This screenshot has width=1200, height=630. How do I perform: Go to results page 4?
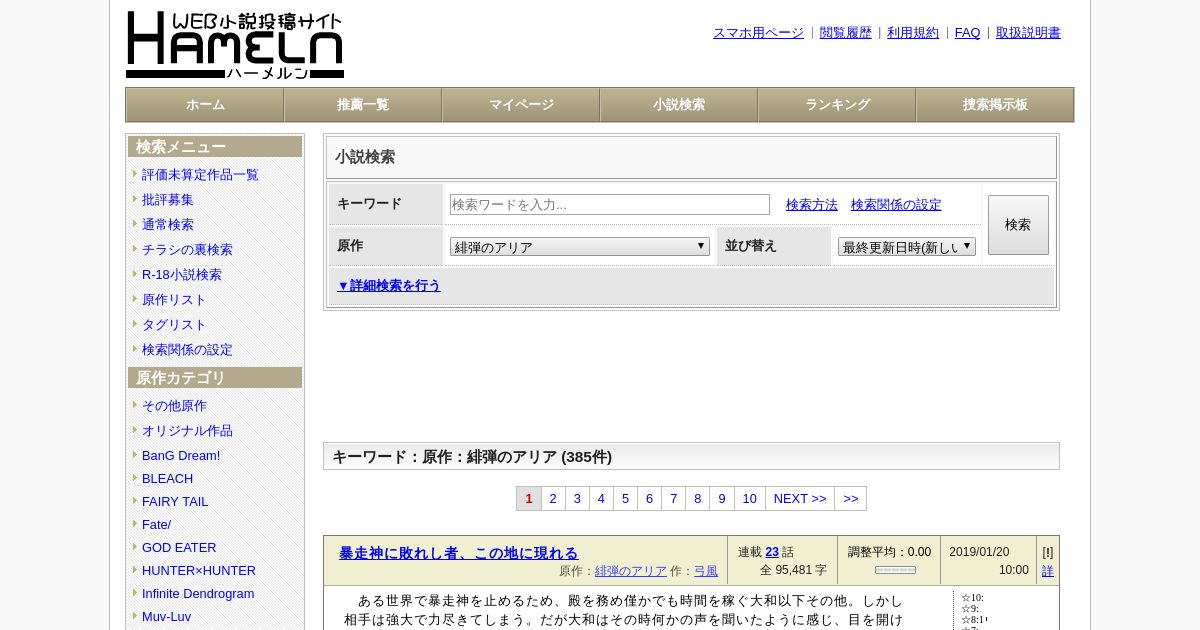(601, 498)
